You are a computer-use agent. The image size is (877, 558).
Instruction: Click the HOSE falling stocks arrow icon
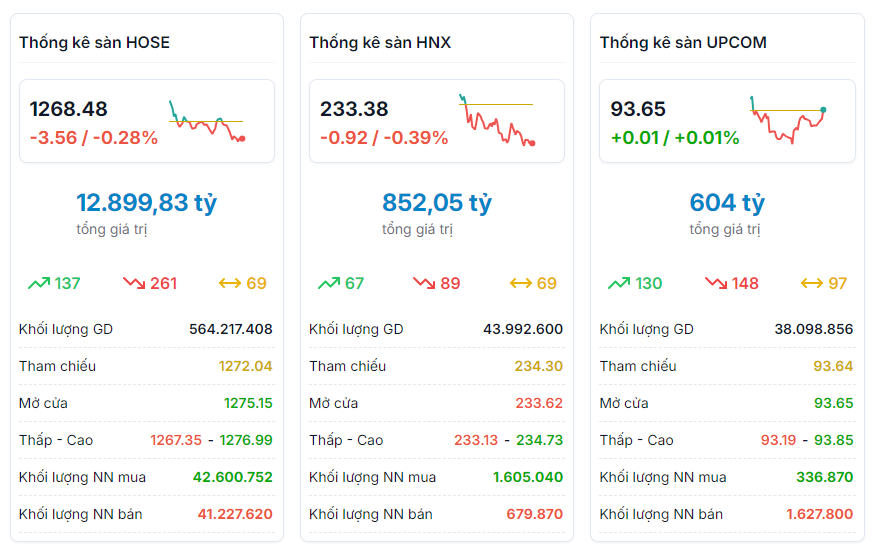(x=134, y=283)
